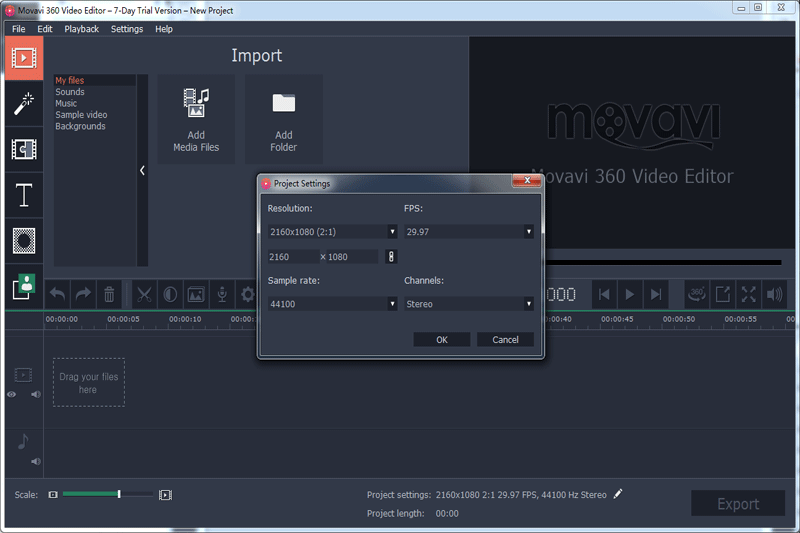800x533 pixels.
Task: Close the Project Settings dialog
Action: 527,180
